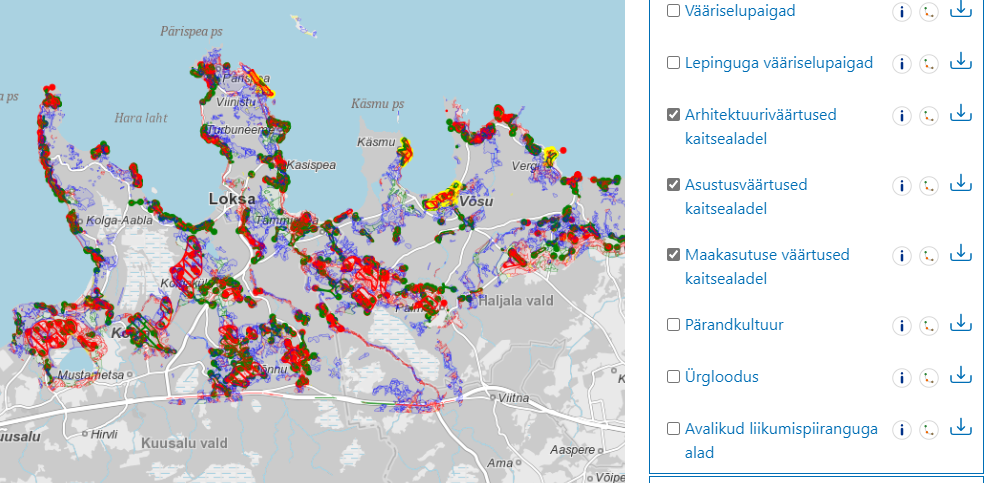
Task: Download the Lepinguga vääriselupaigad layer
Action: tap(960, 61)
